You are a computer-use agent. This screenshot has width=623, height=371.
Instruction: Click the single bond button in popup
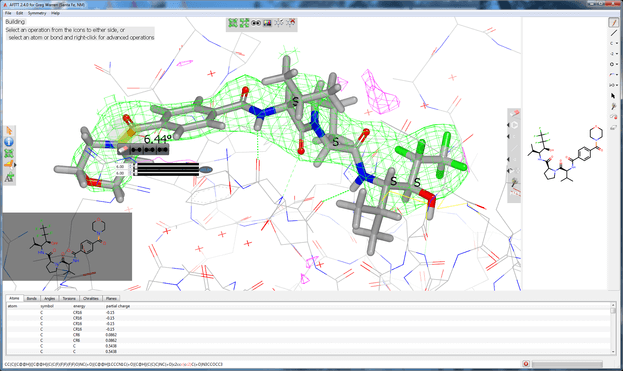[x=136, y=150]
